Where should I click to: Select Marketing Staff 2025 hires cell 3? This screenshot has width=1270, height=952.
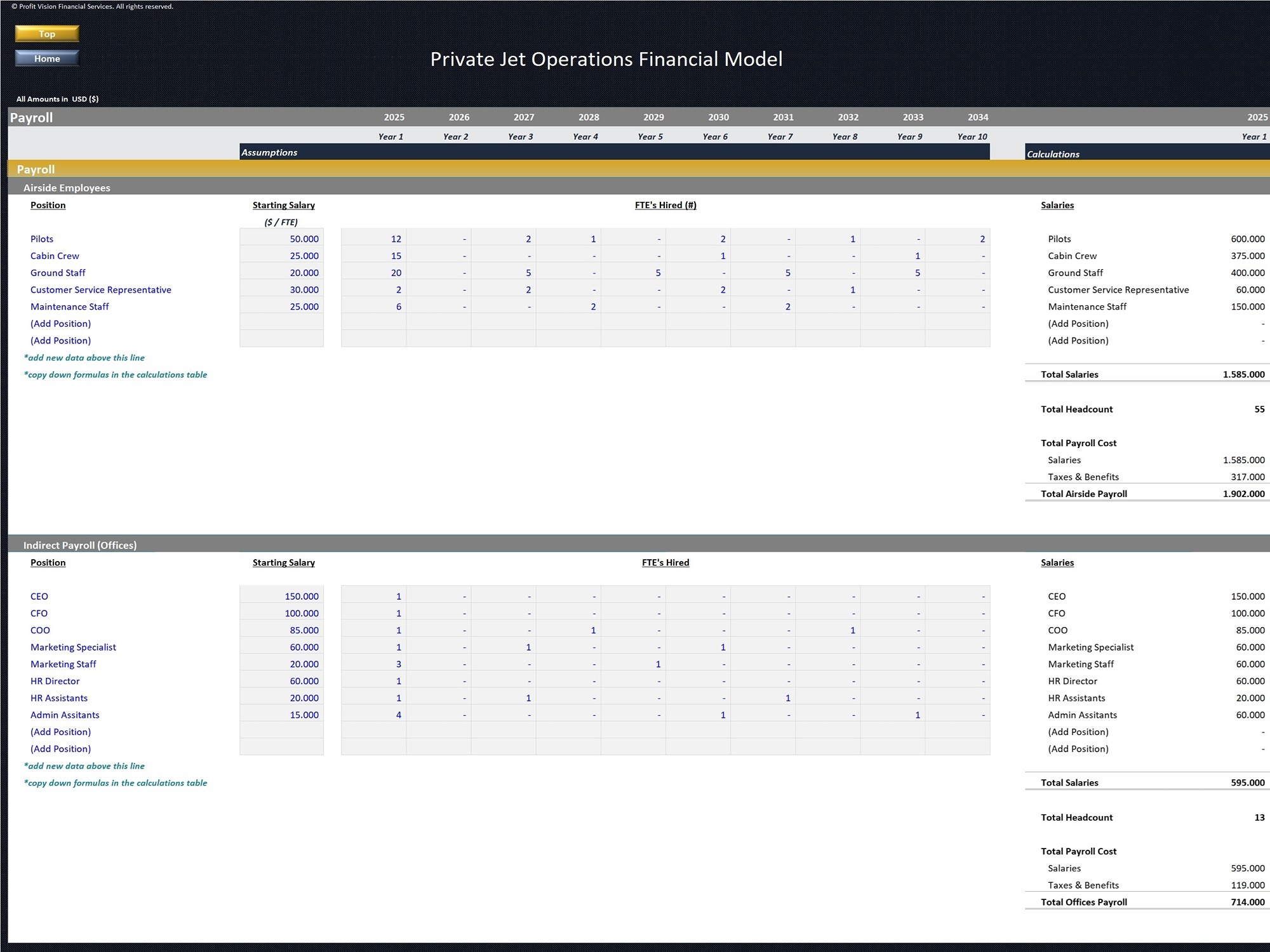(373, 664)
